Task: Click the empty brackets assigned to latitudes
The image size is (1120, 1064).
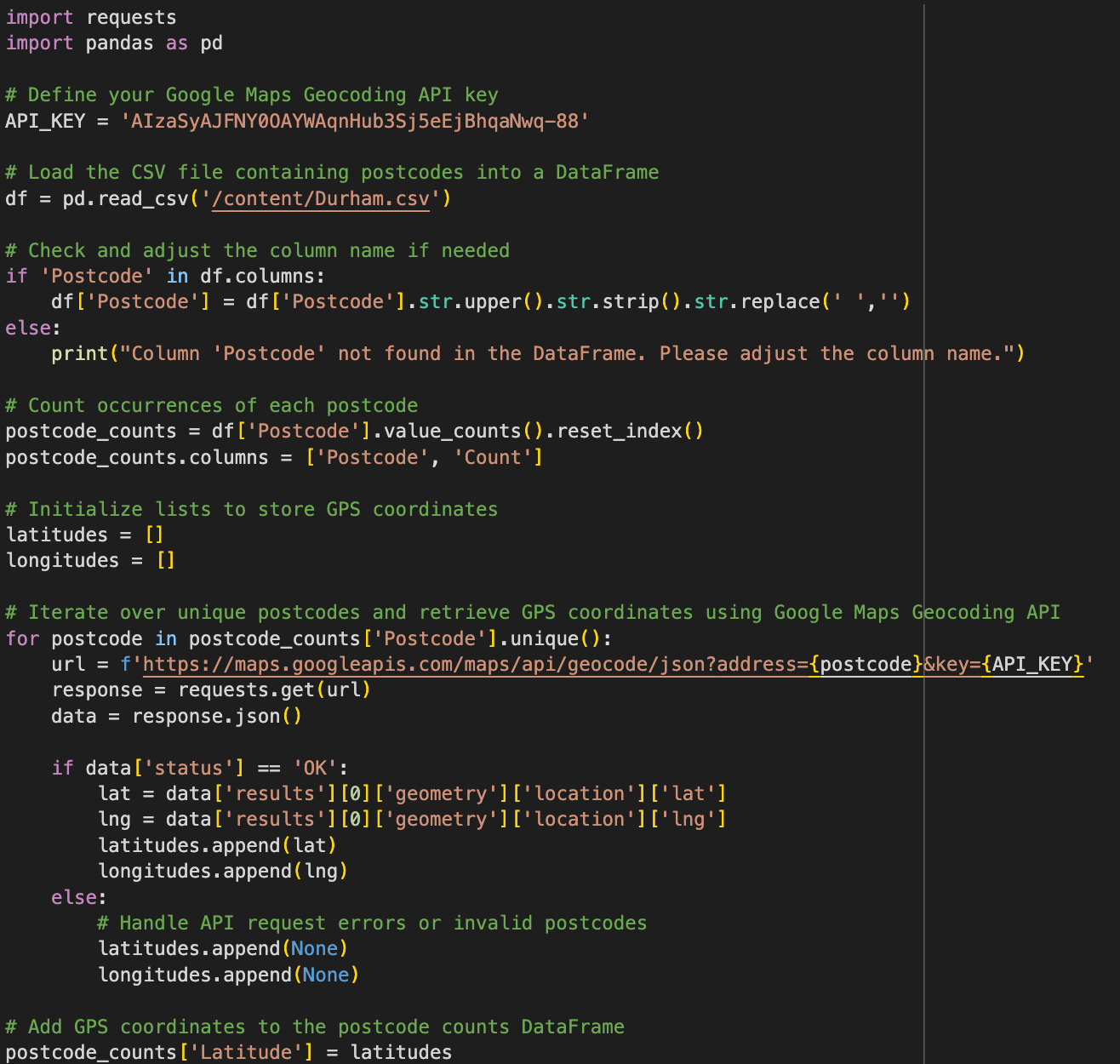Action: click(x=154, y=535)
